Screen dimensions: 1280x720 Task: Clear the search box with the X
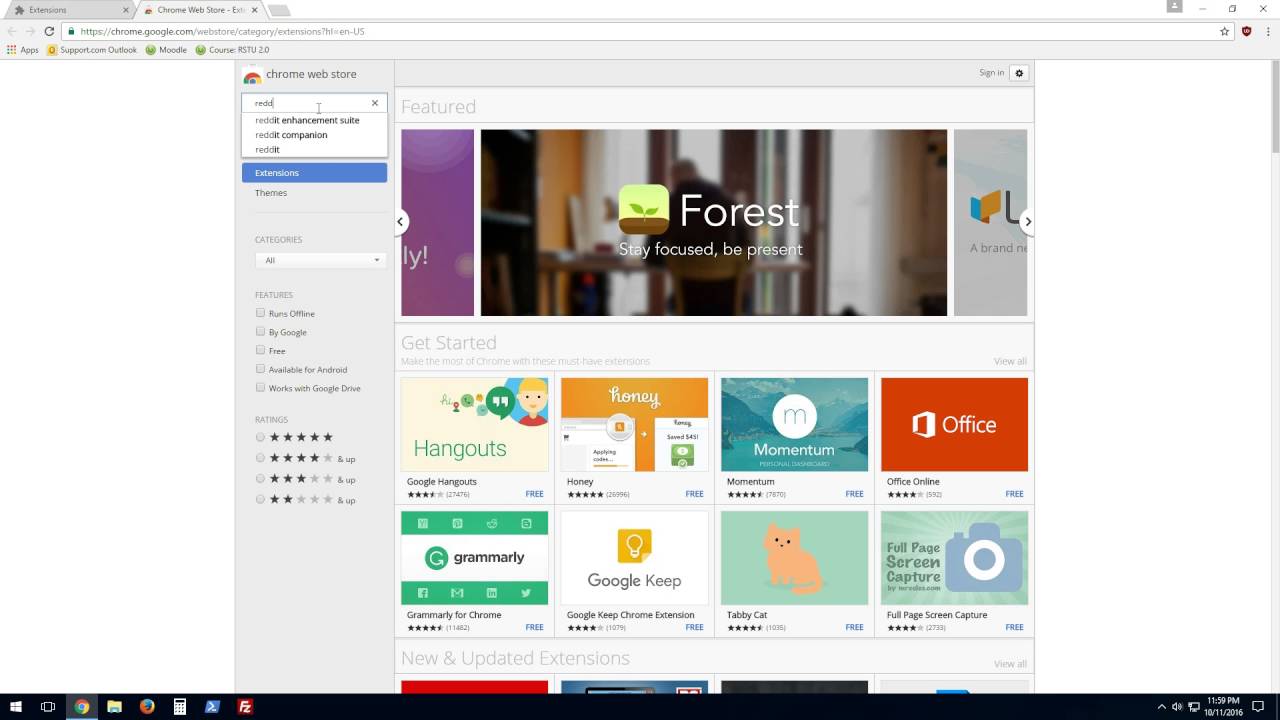tap(375, 103)
